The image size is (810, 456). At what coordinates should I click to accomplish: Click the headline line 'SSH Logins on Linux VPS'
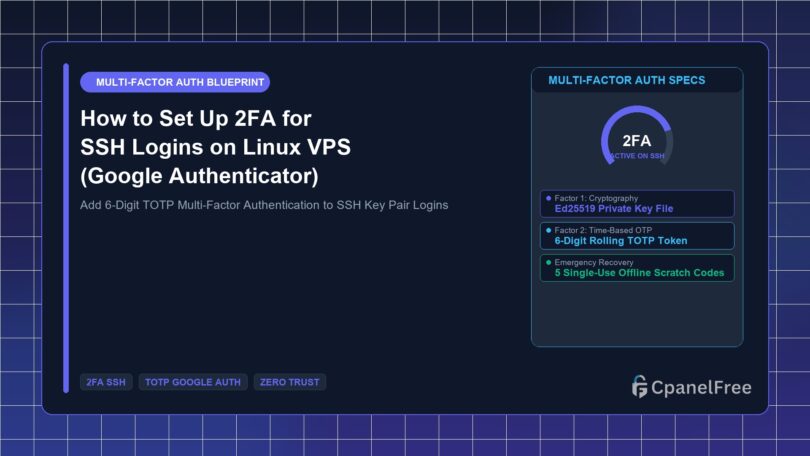pos(215,148)
